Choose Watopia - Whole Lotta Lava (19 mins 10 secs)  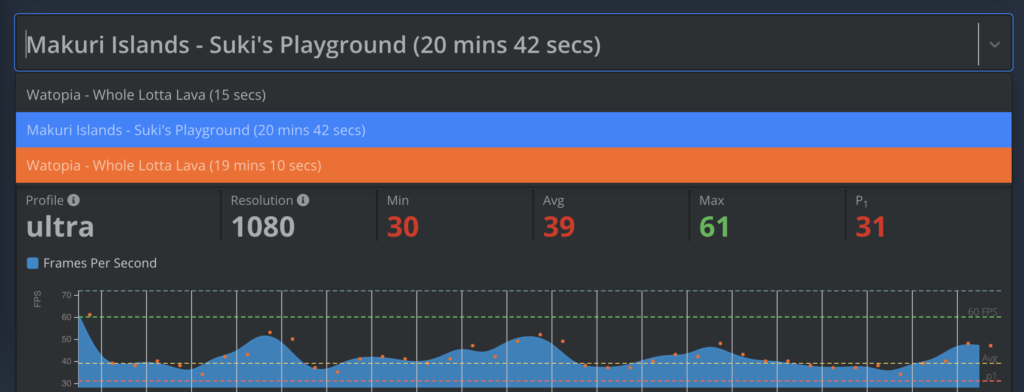[x=513, y=165]
